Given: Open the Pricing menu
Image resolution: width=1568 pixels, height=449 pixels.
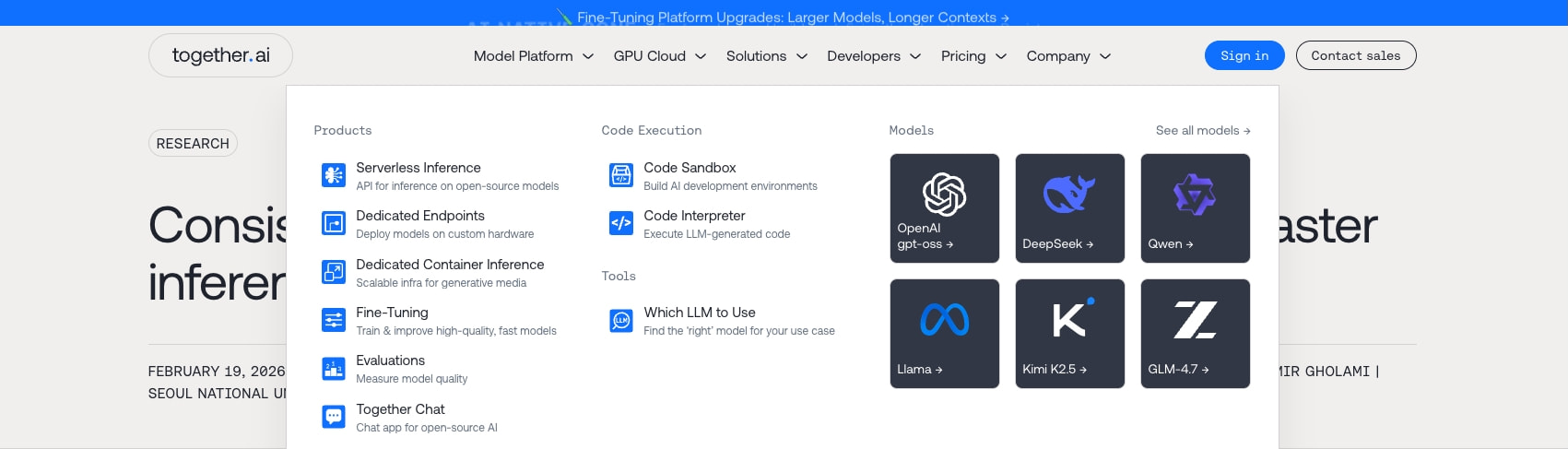Looking at the screenshot, I should tap(973, 56).
